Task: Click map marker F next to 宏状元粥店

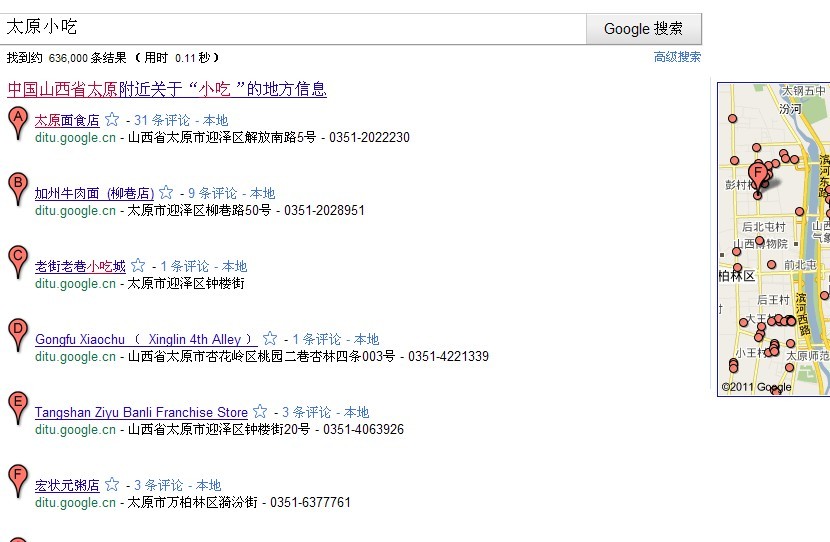Action: point(18,481)
